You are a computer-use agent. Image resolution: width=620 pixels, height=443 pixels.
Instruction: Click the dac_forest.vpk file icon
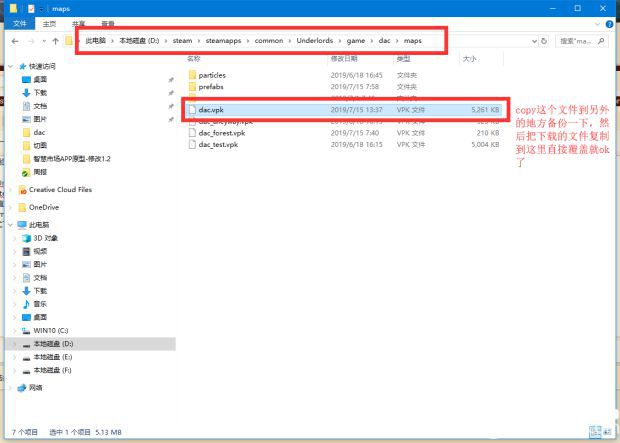(192, 133)
